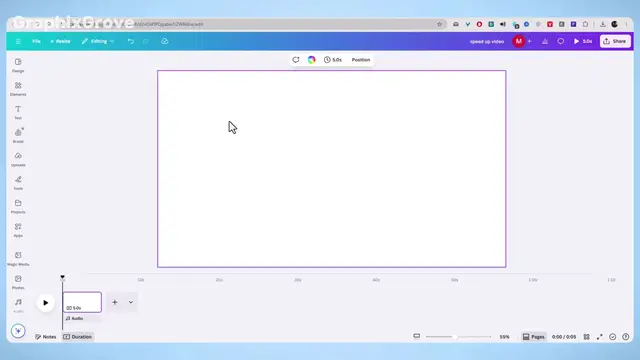Screen dimensions: 640x360
Task: Open the File menu
Action: 36,41
